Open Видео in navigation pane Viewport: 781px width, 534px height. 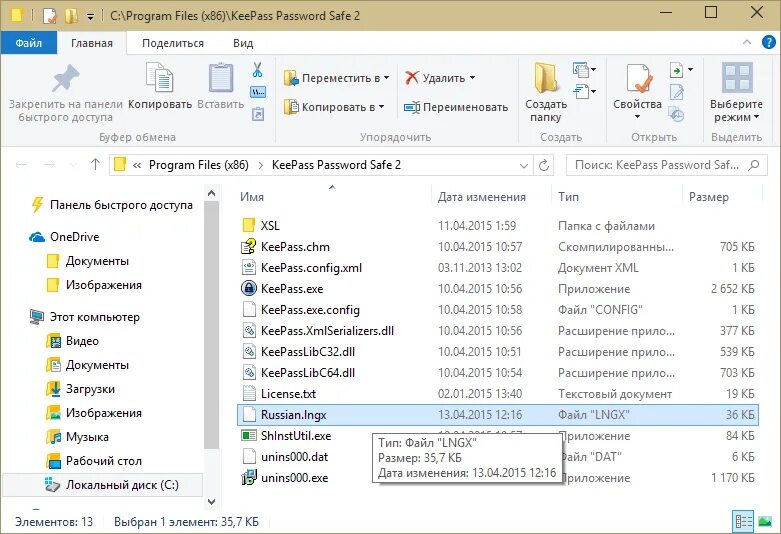pos(82,341)
